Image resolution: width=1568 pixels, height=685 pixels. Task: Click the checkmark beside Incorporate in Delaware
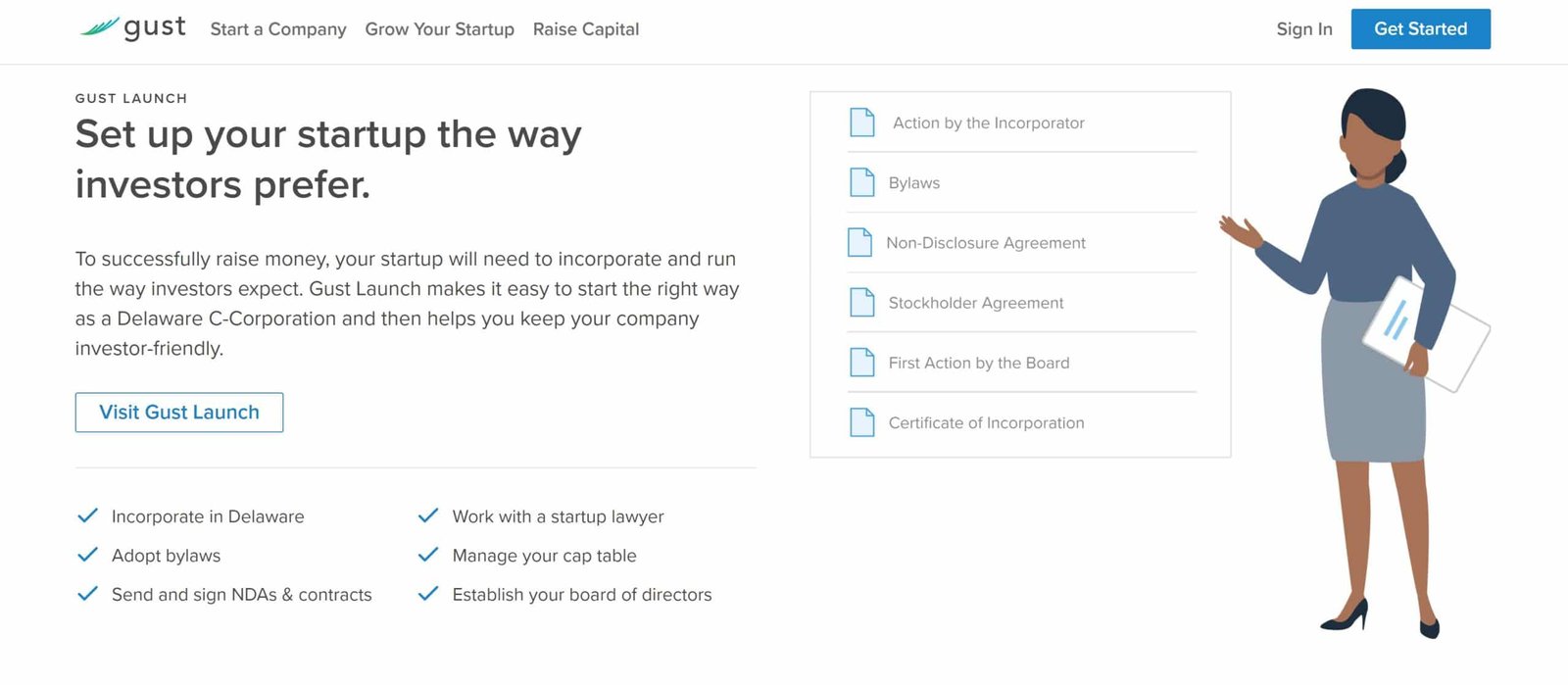[x=87, y=515]
